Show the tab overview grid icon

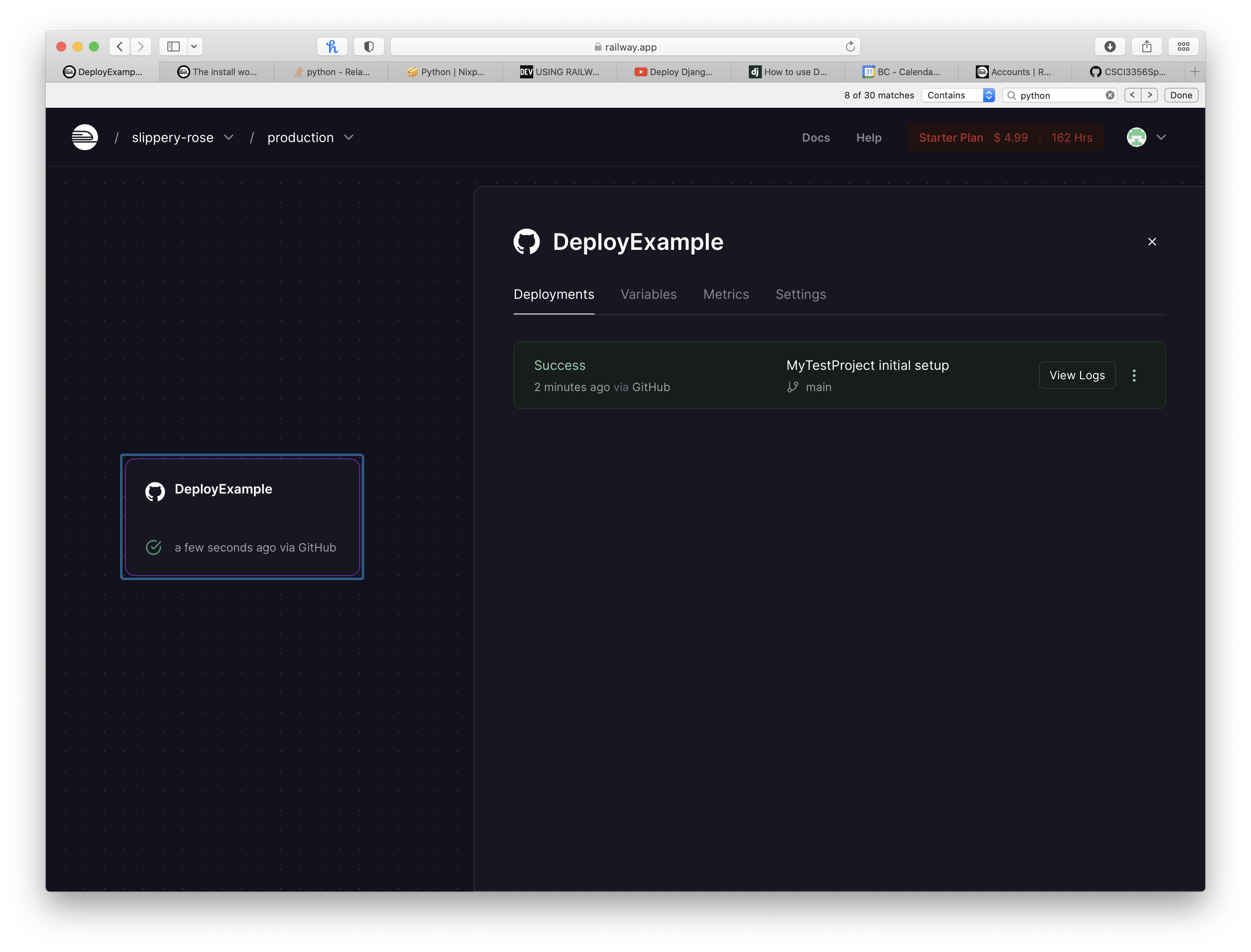coord(1184,47)
